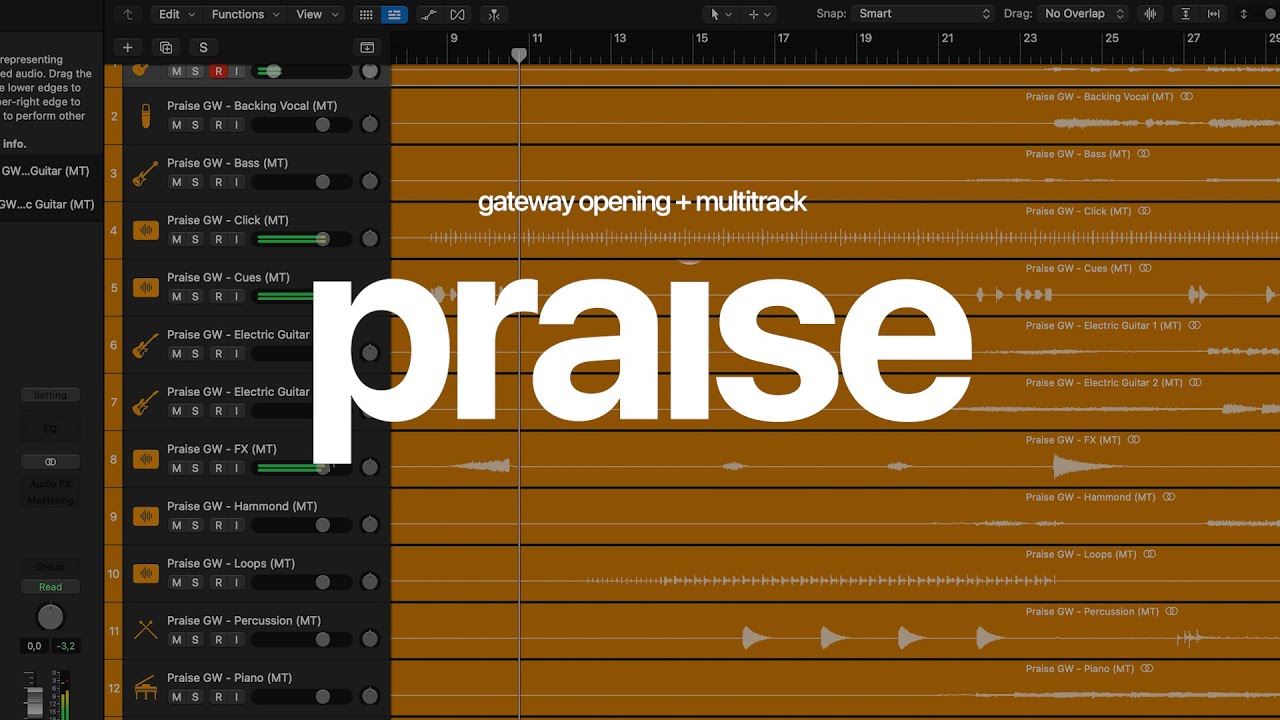Click the Click track volume slider

(x=302, y=239)
